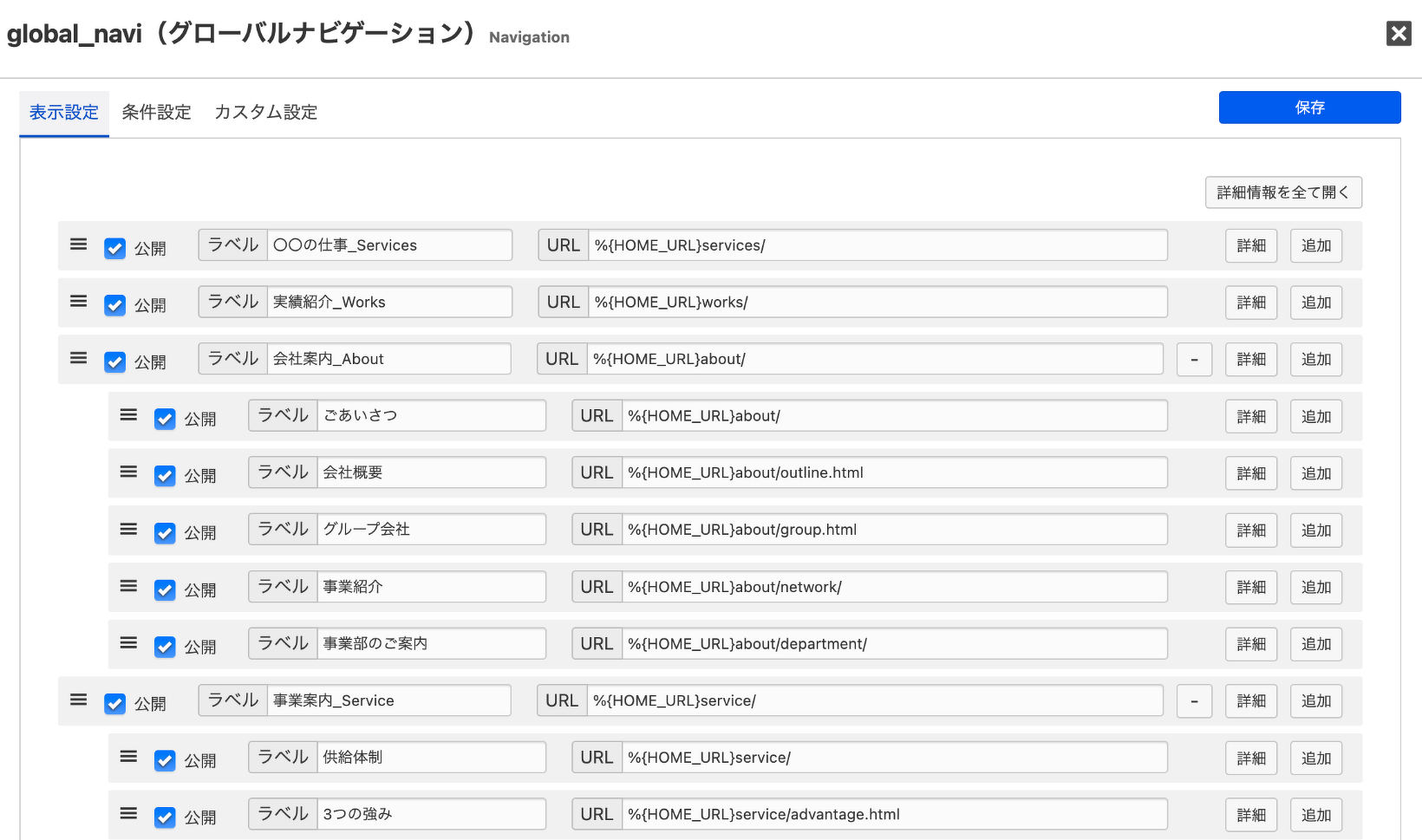The image size is (1422, 840).
Task: Open 詳細 for ○○の仕事_Services row
Action: [1251, 246]
